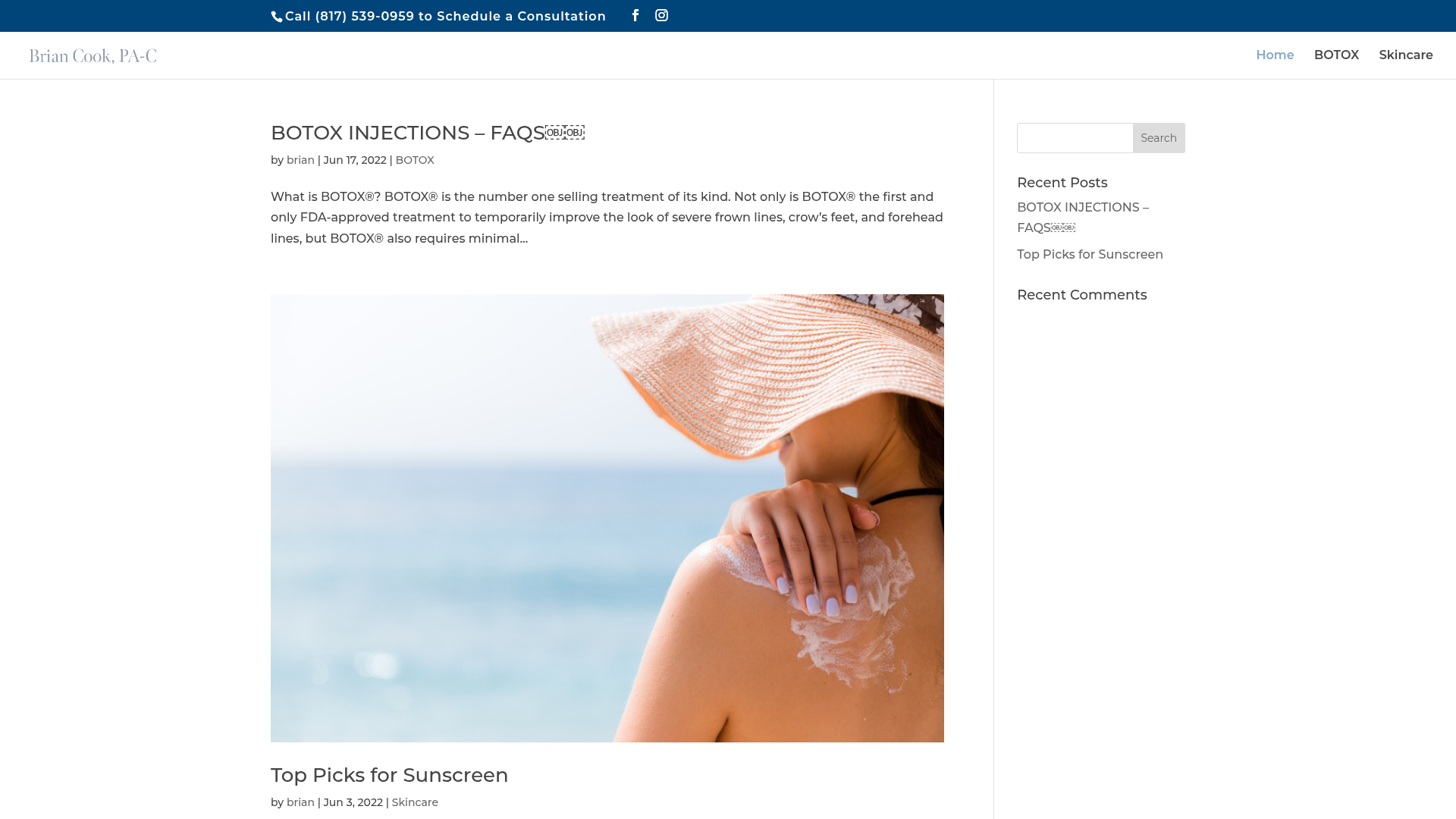This screenshot has width=1456, height=819.
Task: Open Top Picks for Sunscreen in Recent Posts
Action: [x=1090, y=255]
